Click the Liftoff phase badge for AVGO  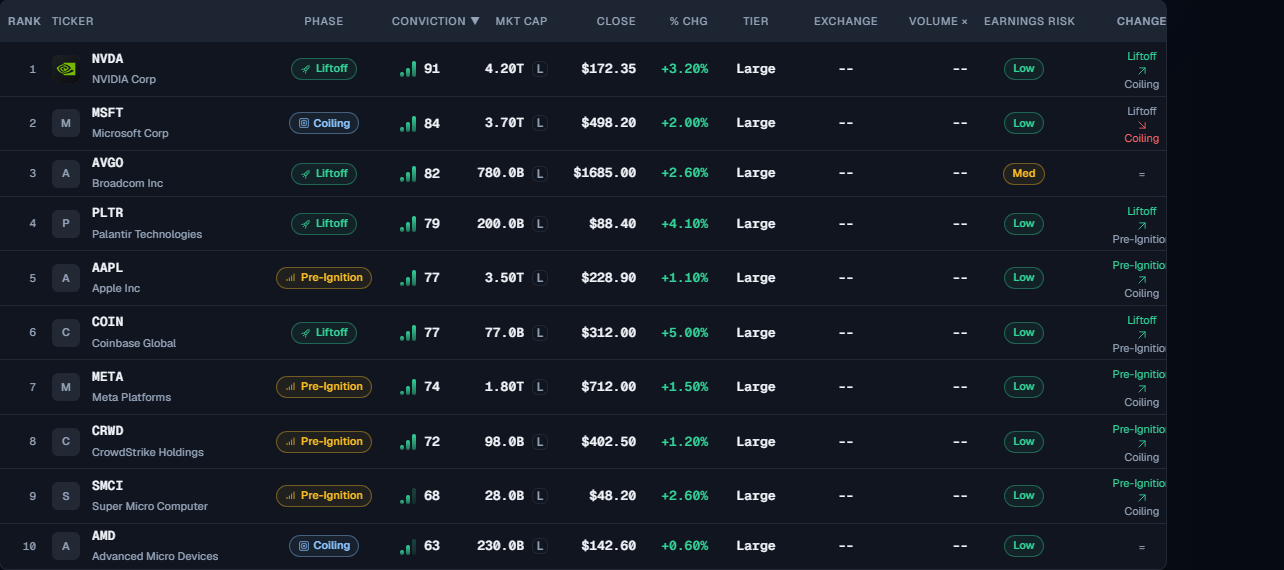pos(324,173)
